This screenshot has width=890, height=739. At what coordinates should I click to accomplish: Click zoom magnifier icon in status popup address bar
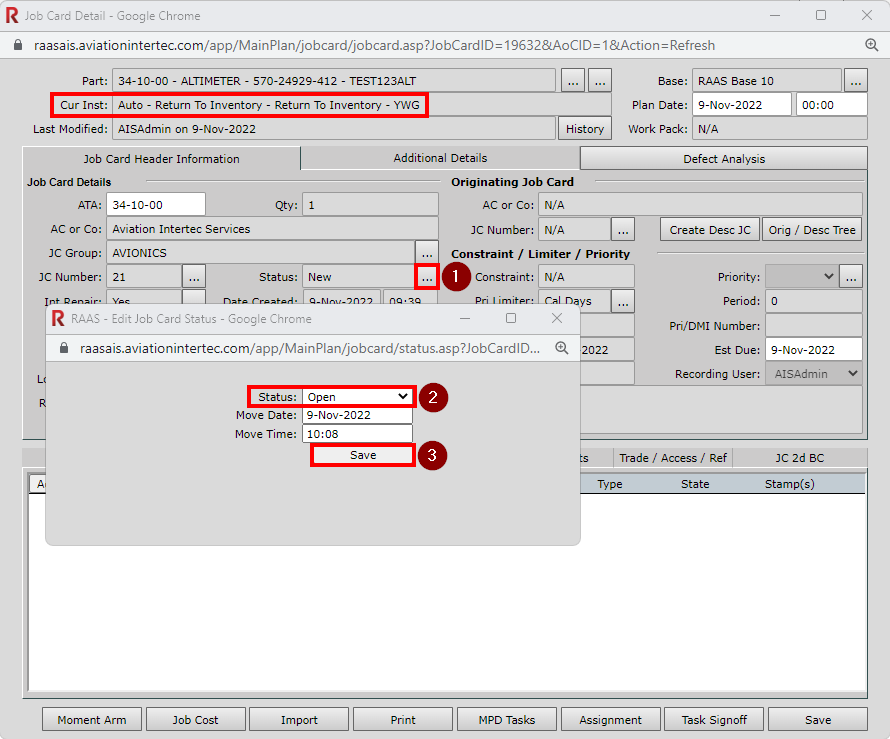(562, 348)
